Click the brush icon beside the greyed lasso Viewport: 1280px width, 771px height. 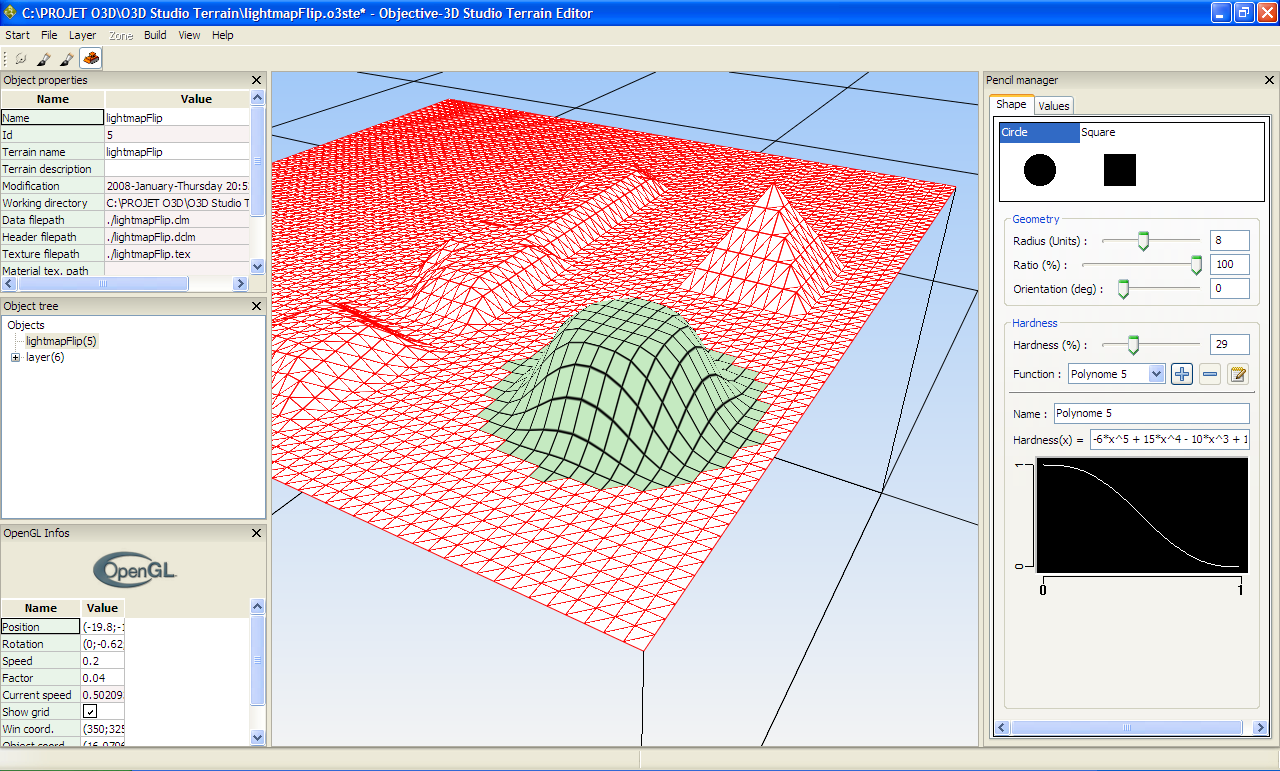(43, 59)
